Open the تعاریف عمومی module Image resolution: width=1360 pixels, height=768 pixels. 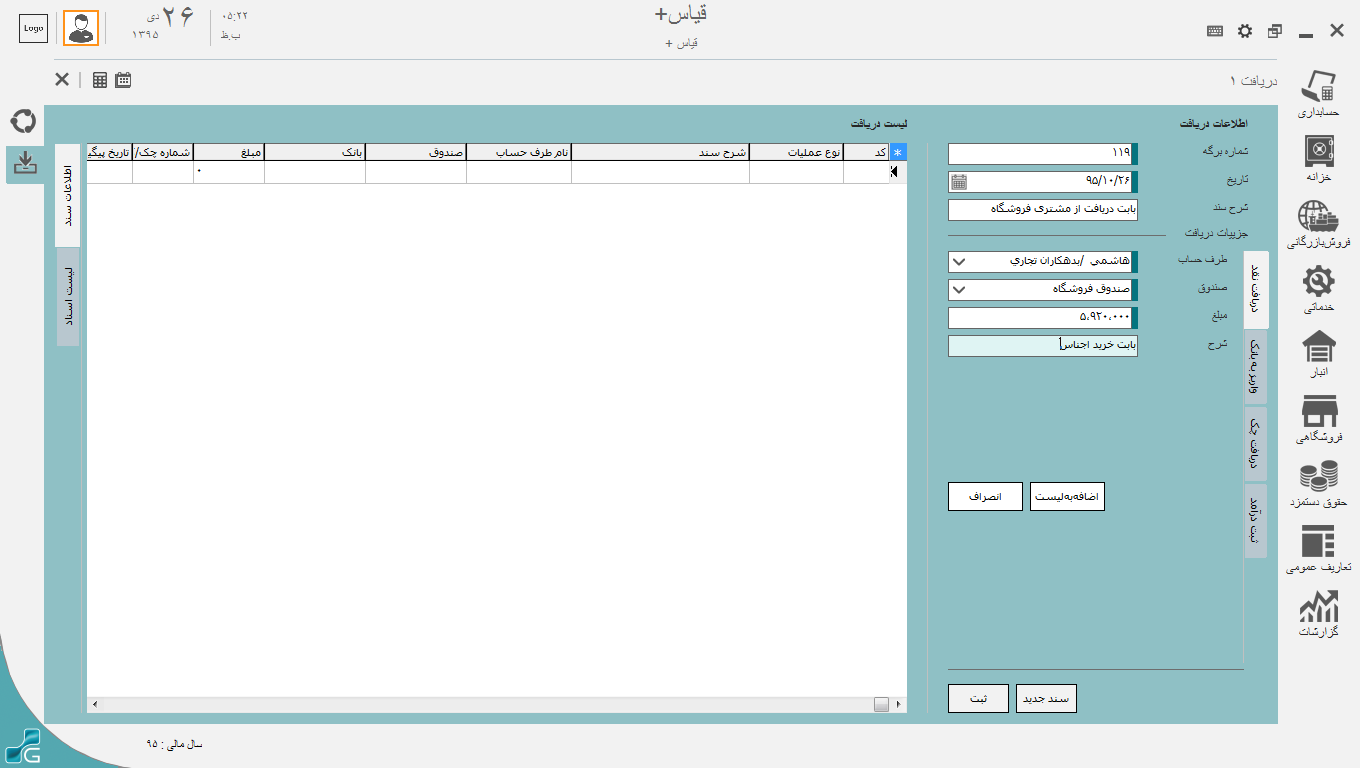(x=1318, y=549)
